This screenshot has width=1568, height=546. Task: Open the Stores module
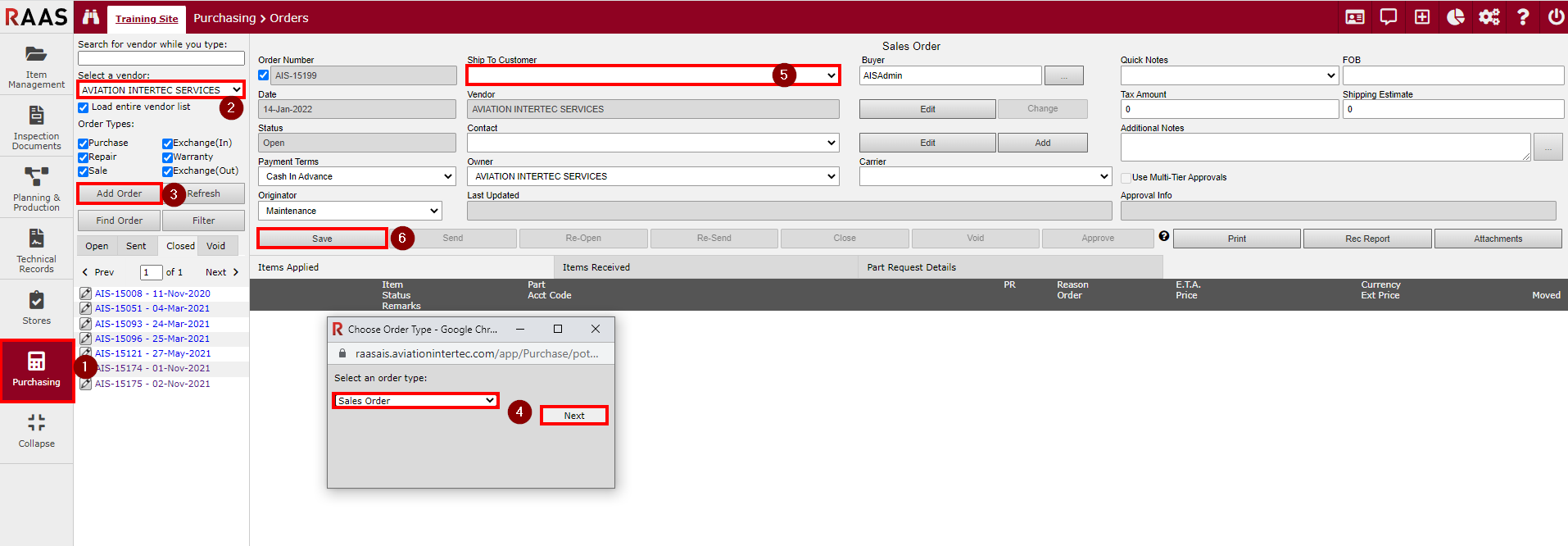[x=36, y=307]
